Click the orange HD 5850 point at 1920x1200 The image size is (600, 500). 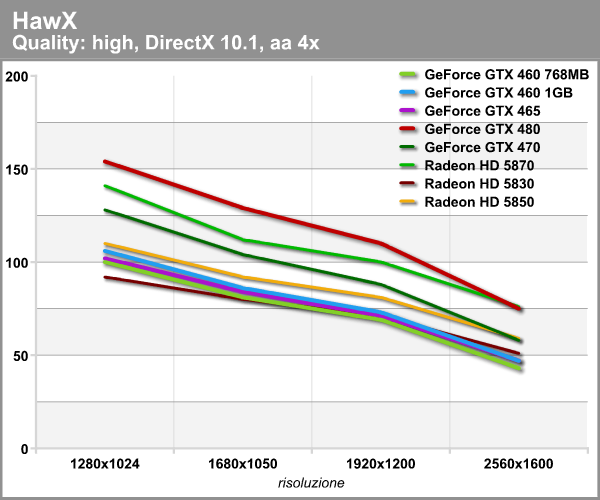(382, 298)
